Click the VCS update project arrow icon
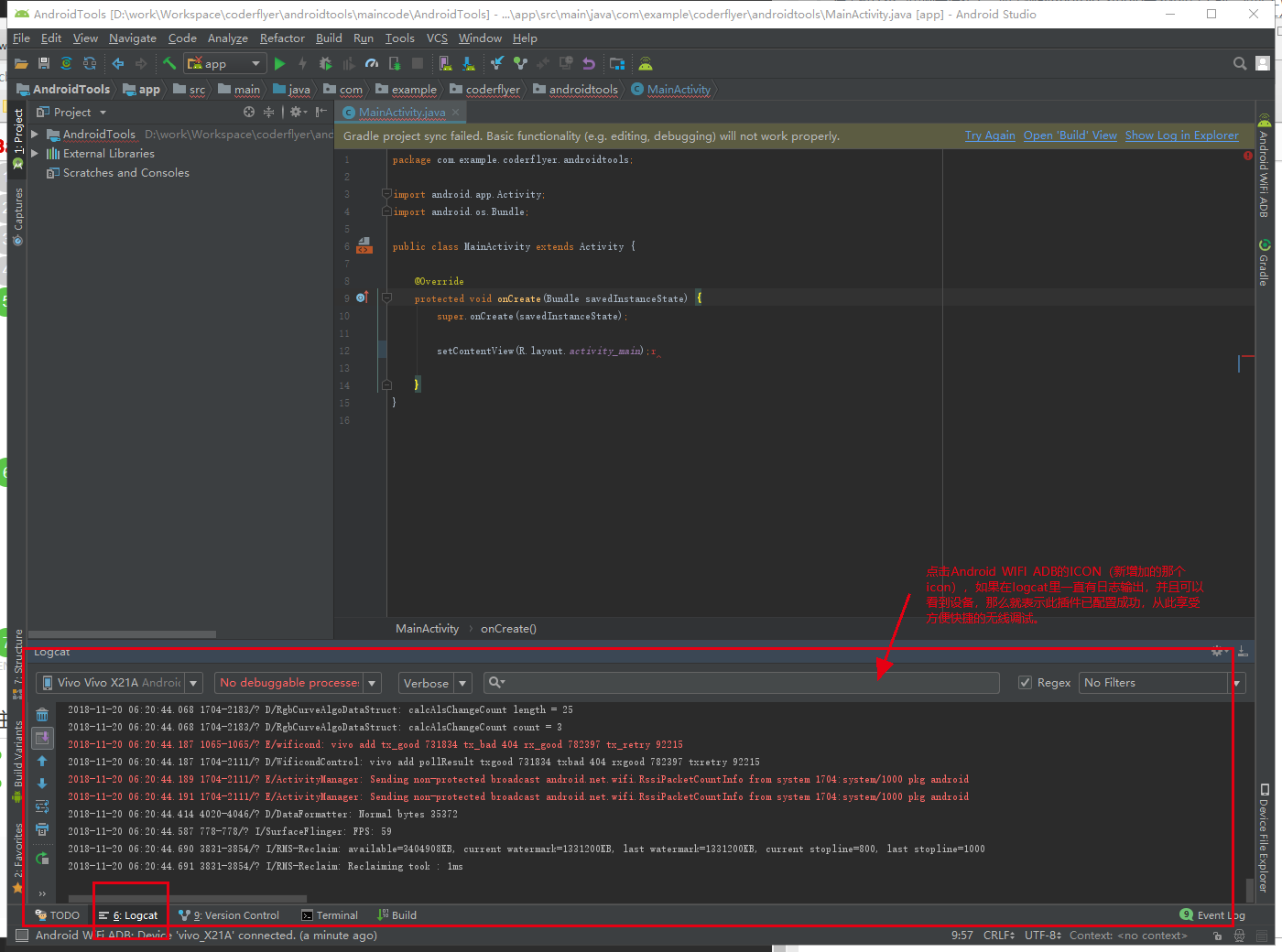Image resolution: width=1282 pixels, height=952 pixels. 496,63
